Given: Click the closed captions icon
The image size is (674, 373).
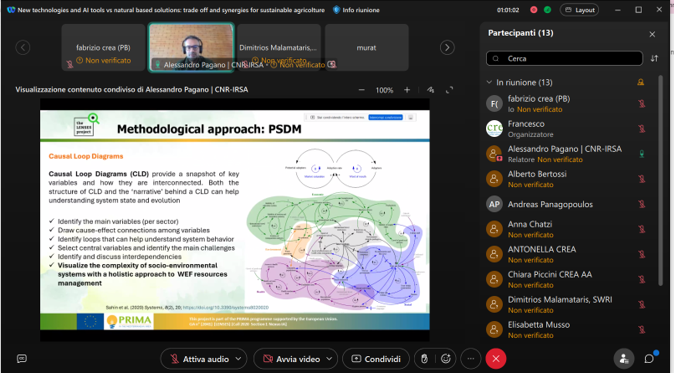Looking at the screenshot, I should tap(21, 358).
